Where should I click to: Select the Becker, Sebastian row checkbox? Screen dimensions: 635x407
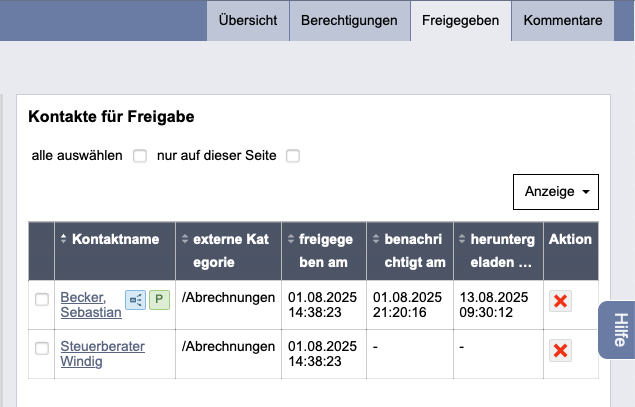pos(42,299)
